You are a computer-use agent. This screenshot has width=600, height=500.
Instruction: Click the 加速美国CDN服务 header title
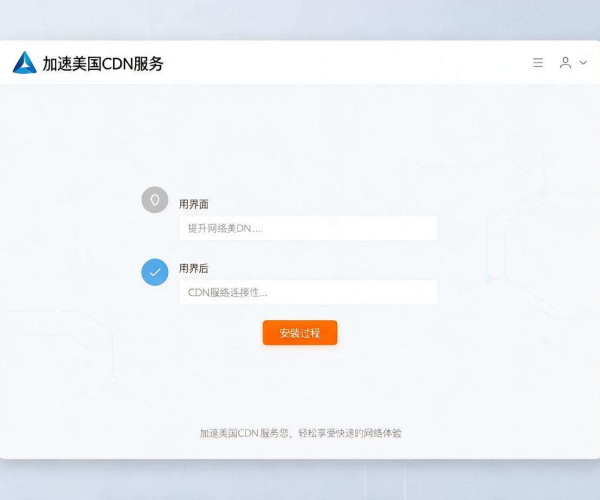point(103,64)
